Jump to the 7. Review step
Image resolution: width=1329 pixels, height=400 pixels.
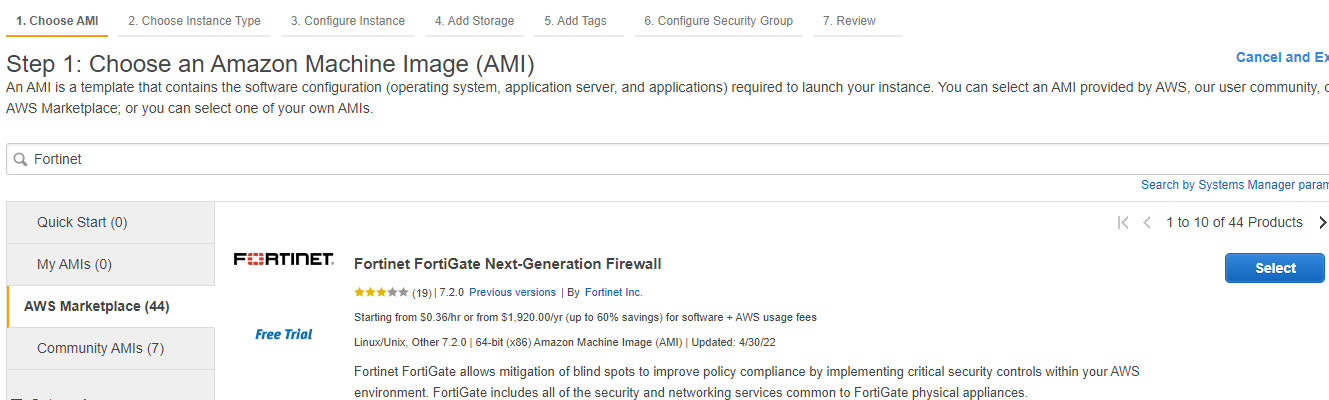click(x=849, y=20)
